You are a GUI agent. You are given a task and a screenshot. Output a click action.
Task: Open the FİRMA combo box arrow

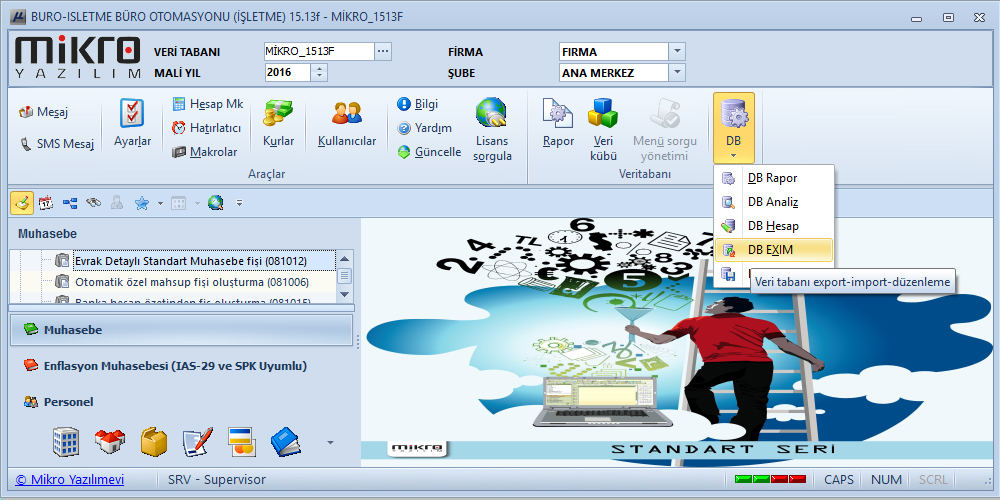click(x=677, y=52)
